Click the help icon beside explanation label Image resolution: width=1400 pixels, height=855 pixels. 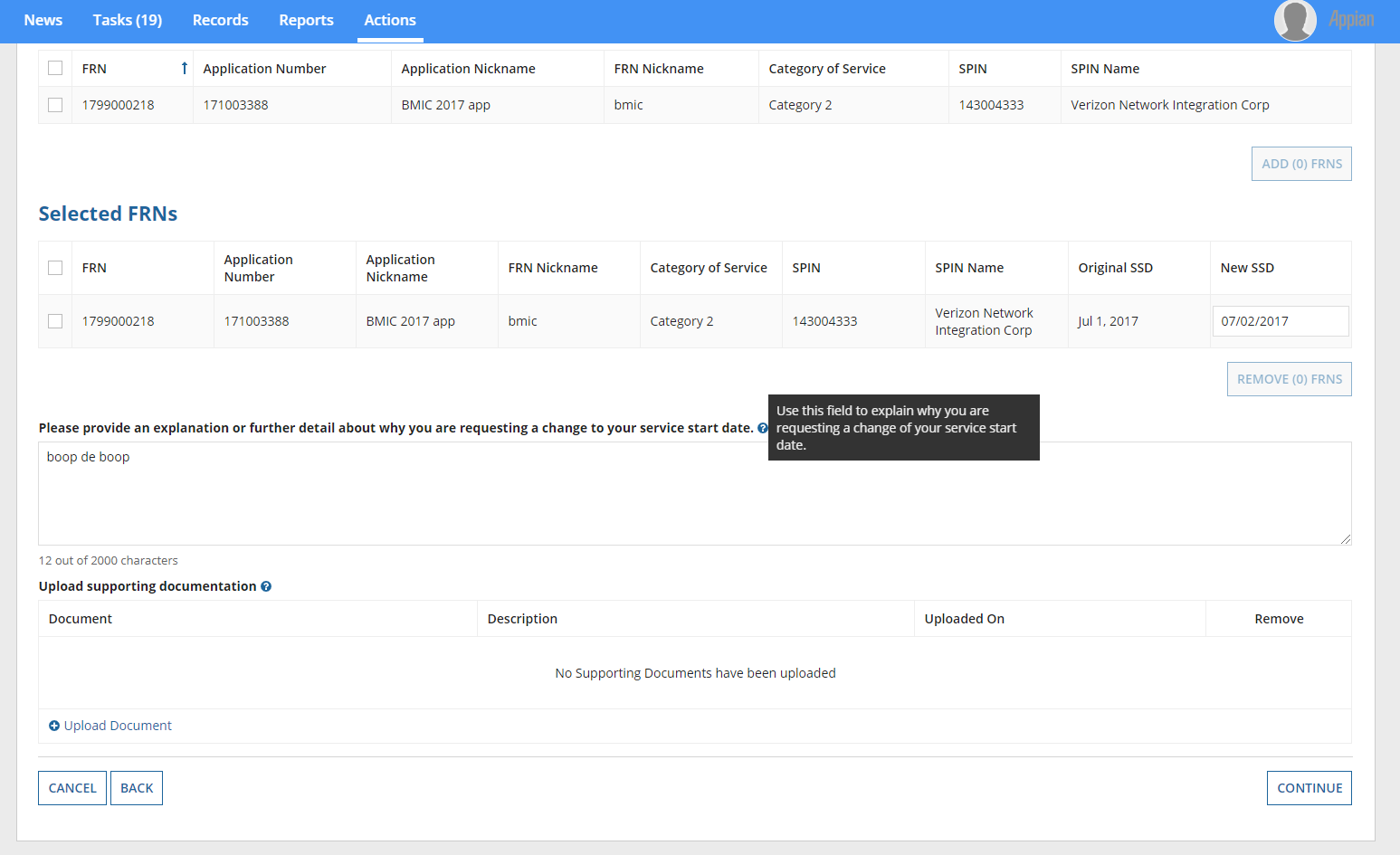click(x=763, y=428)
